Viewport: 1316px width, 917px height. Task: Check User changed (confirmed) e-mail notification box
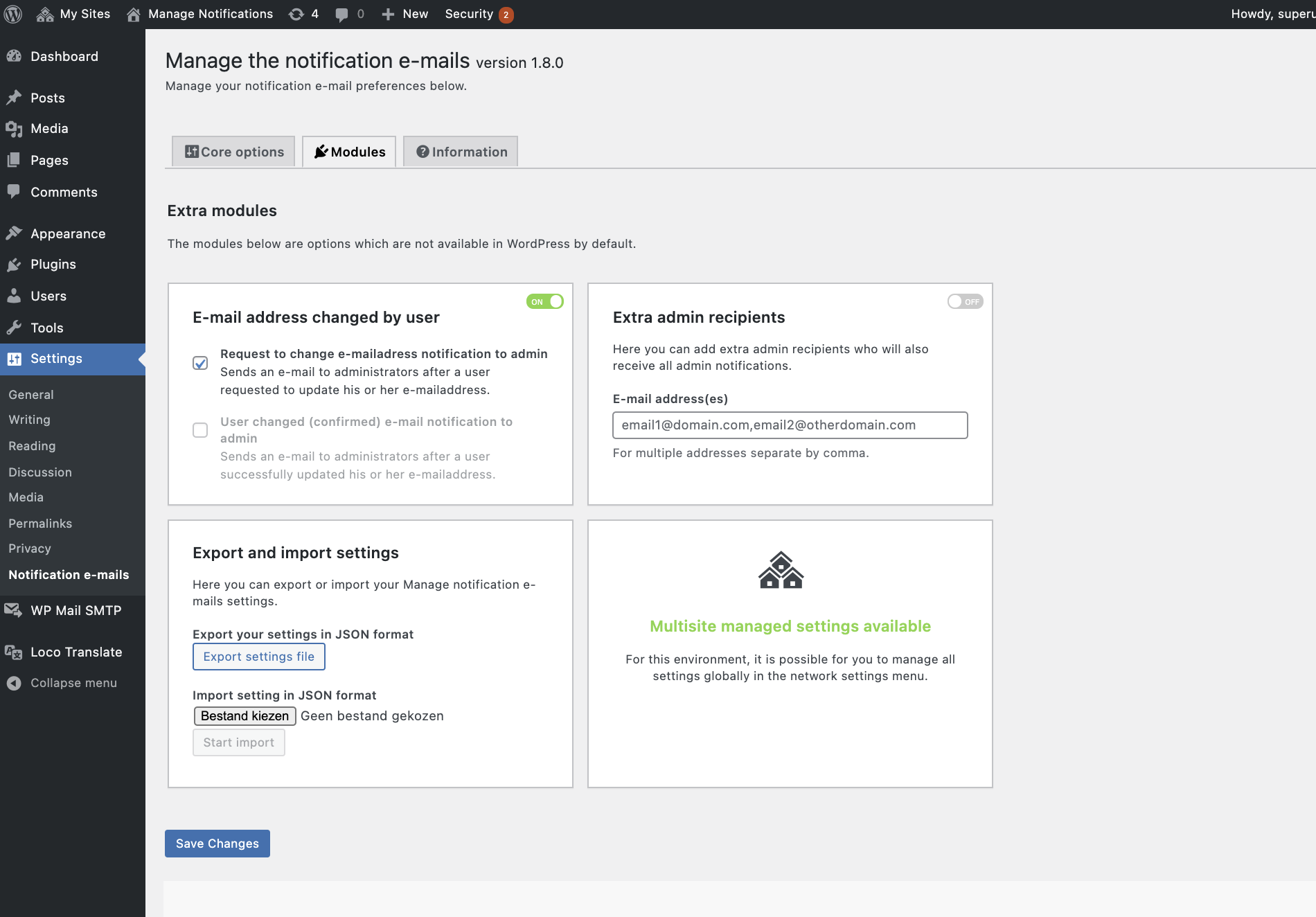(200, 430)
